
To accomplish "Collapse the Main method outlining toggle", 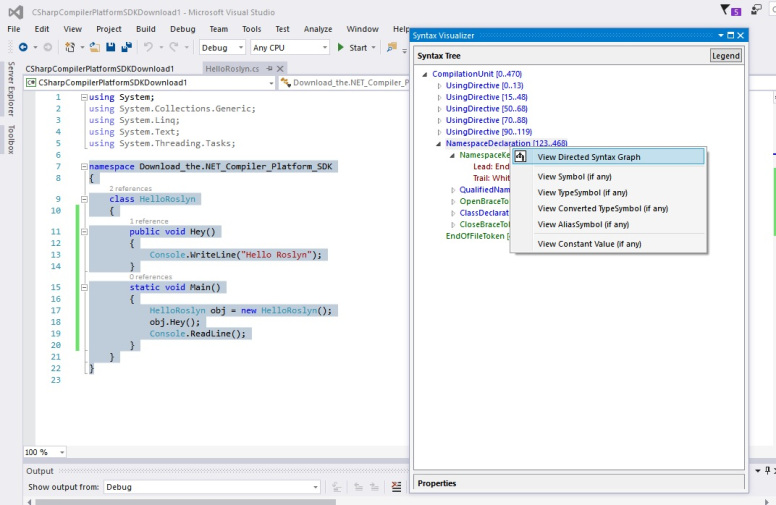I will click(83, 287).
